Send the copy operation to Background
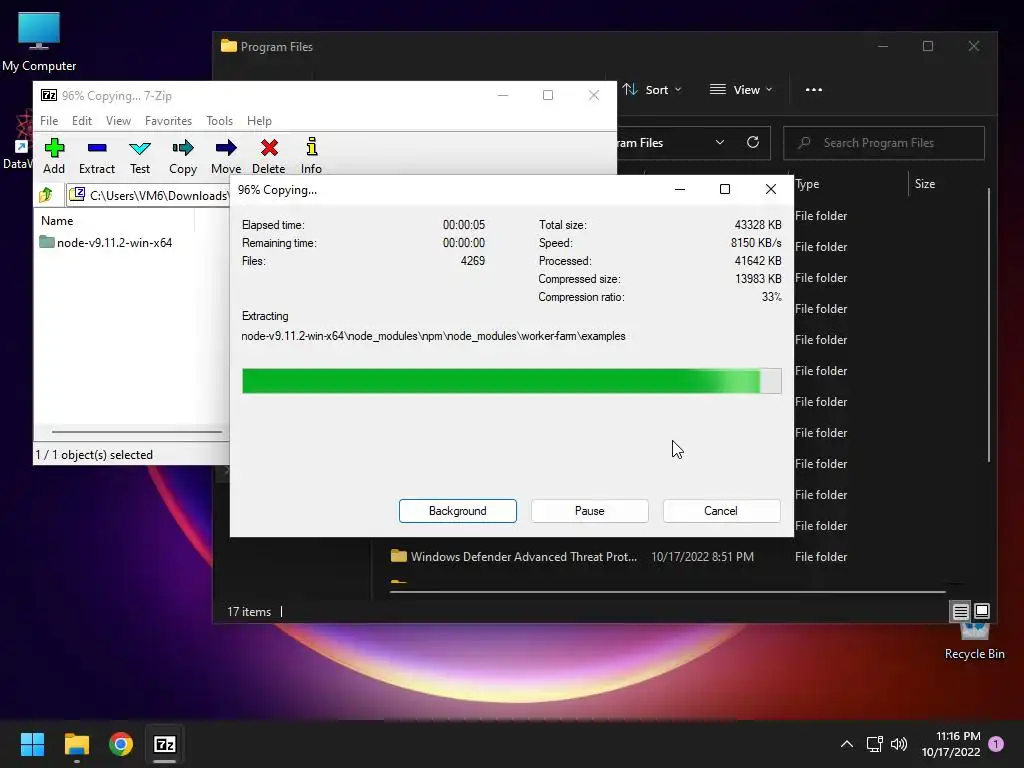 458,511
